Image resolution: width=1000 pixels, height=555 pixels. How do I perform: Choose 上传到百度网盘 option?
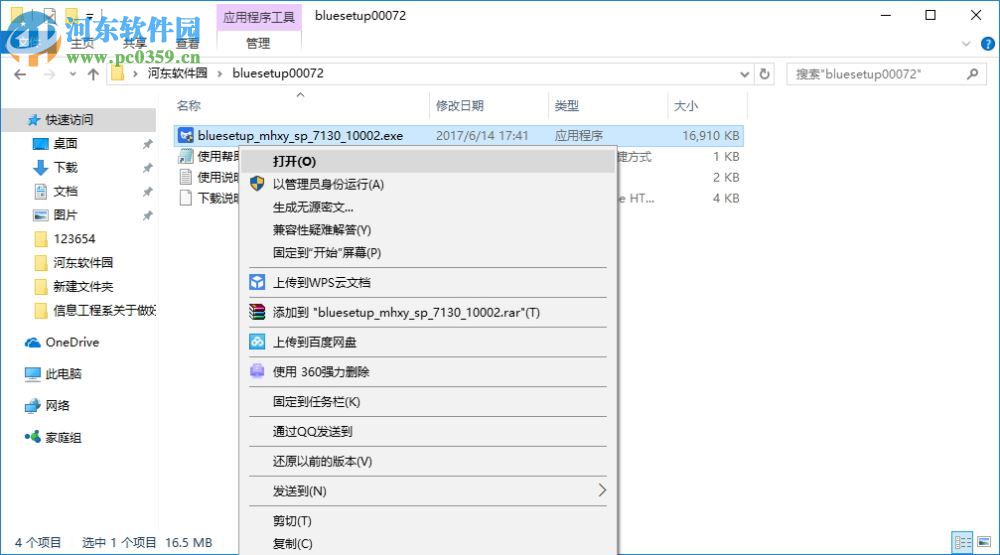tap(427, 342)
